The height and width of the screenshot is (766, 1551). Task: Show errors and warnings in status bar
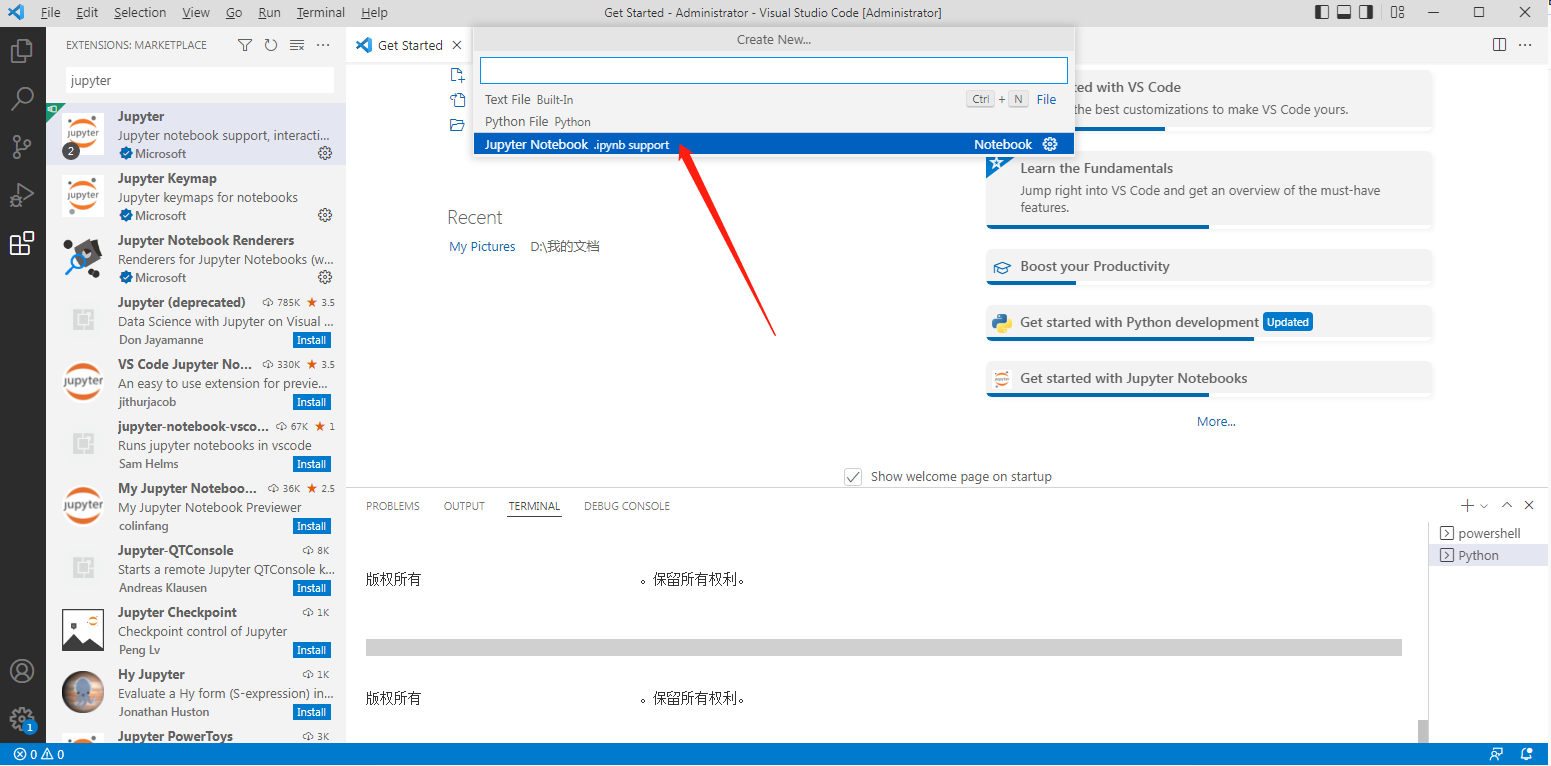[x=40, y=754]
